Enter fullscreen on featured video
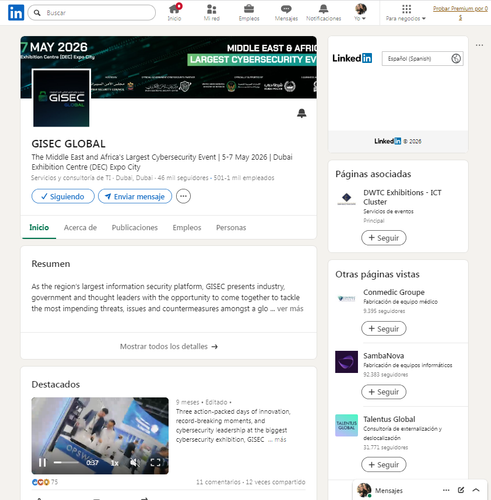This screenshot has height=500, width=491. click(x=156, y=463)
